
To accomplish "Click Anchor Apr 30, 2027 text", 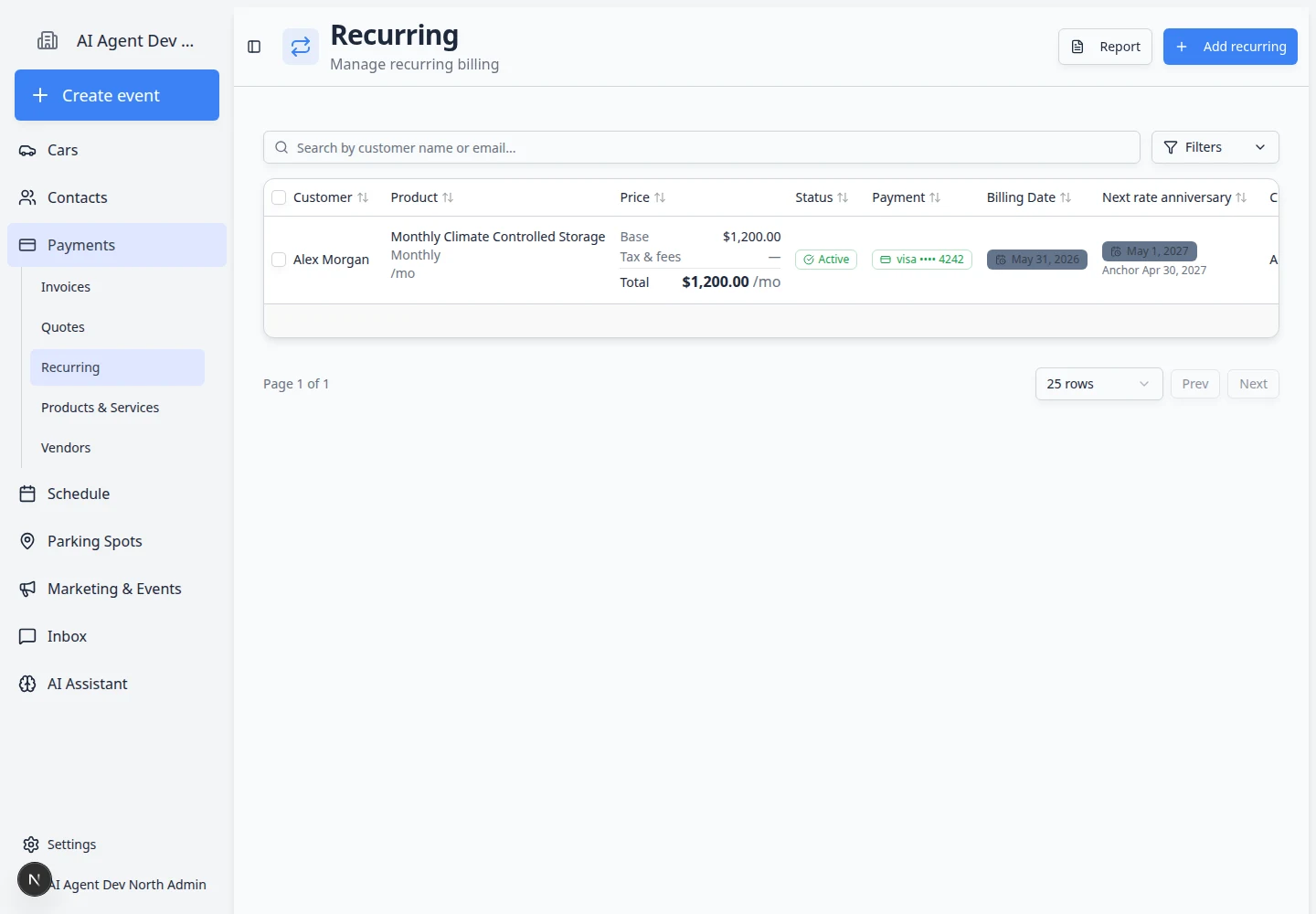I will (1154, 271).
